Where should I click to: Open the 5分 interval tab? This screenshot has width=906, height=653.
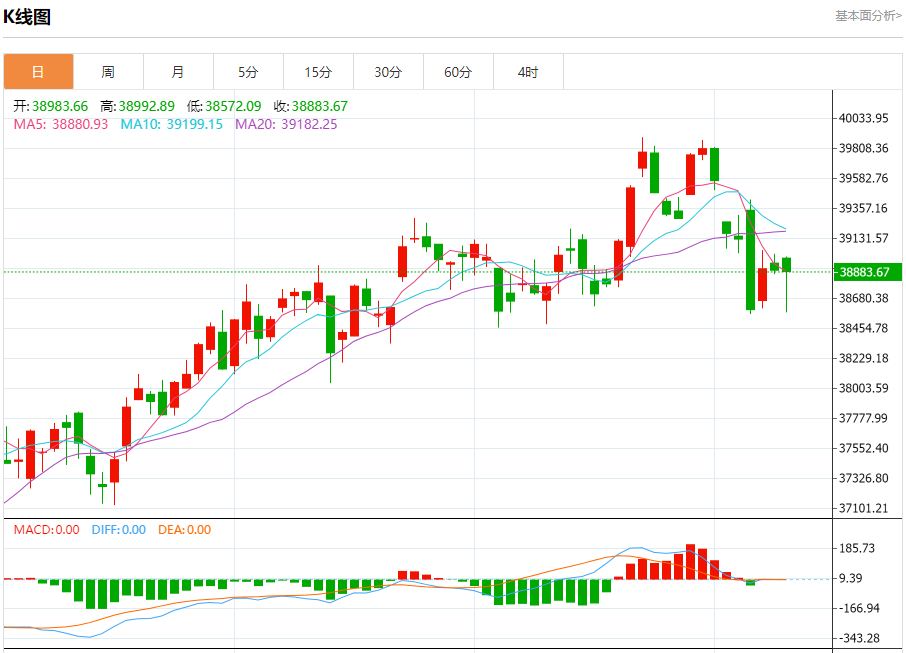pyautogui.click(x=248, y=72)
